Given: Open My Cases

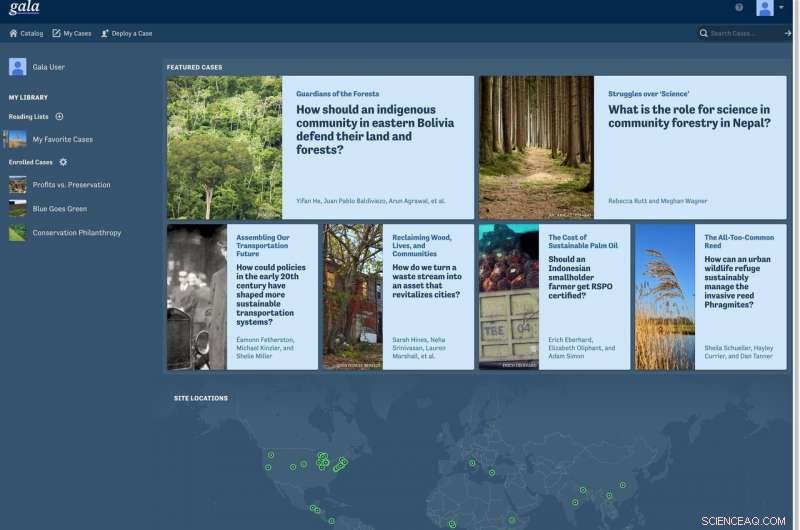Looking at the screenshot, I should click(x=72, y=33).
